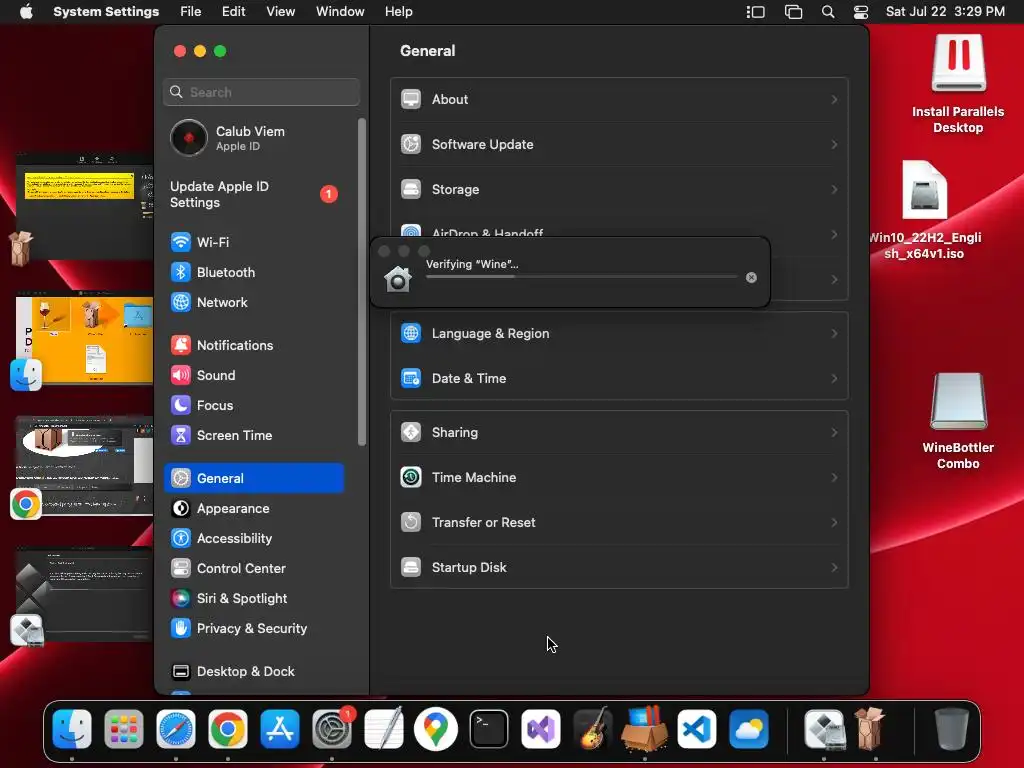Viewport: 1024px width, 768px height.
Task: Launch Terminal from the Dock
Action: (488, 729)
